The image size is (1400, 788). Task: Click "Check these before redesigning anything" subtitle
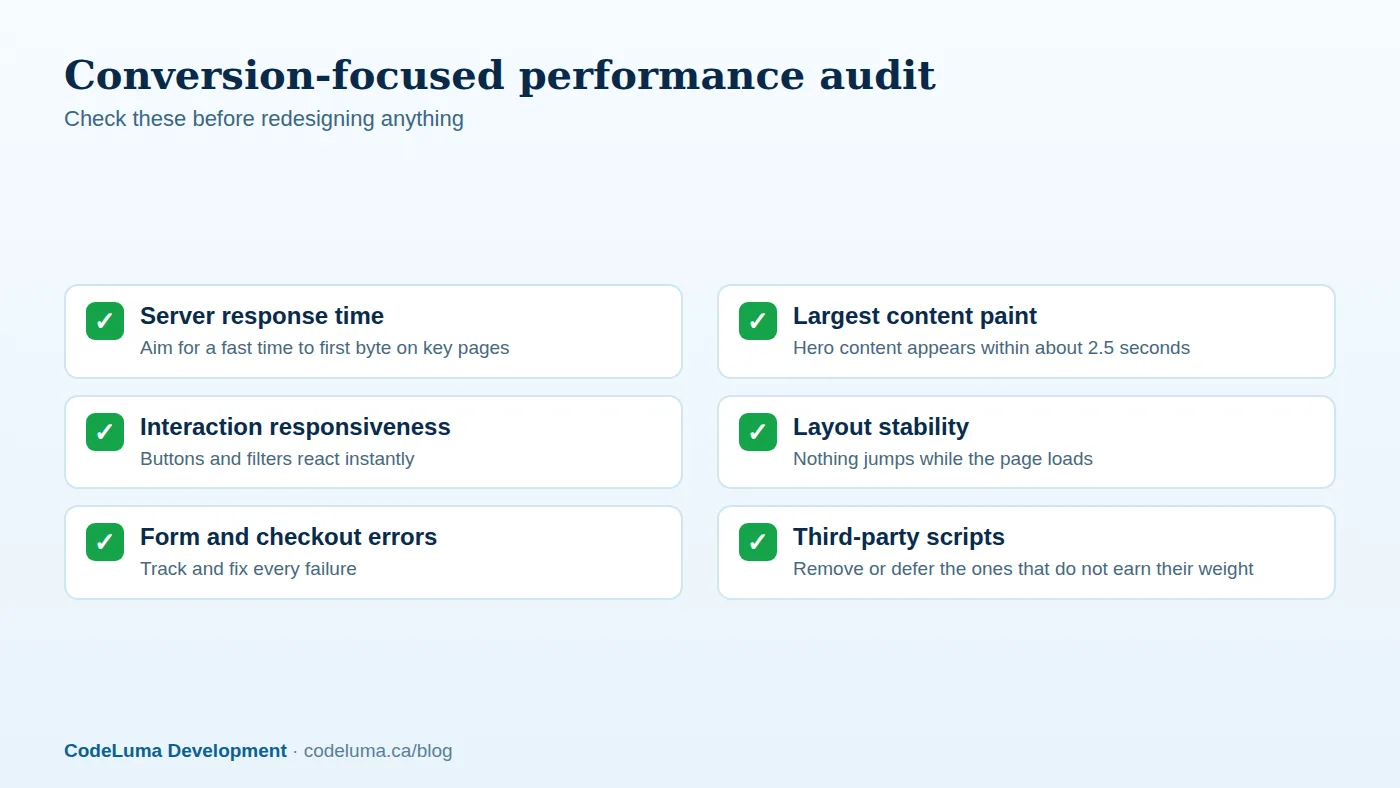click(264, 119)
